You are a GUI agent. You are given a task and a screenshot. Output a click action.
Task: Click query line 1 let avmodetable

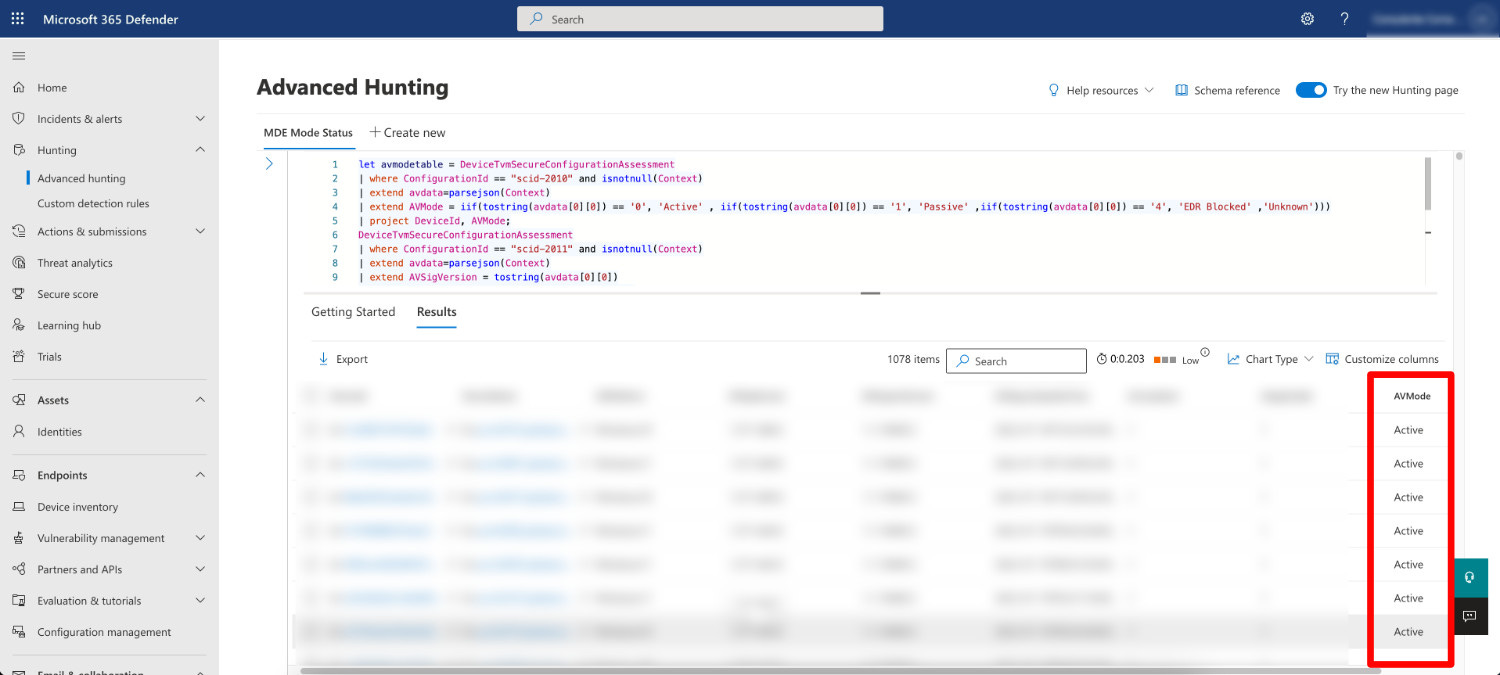point(517,164)
